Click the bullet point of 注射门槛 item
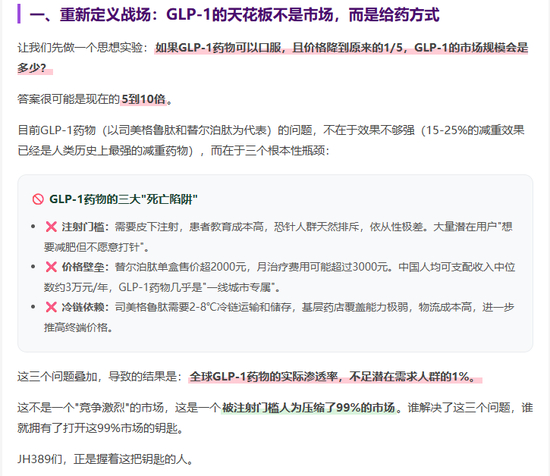Viewport: 550px width, 476px height. click(x=33, y=227)
